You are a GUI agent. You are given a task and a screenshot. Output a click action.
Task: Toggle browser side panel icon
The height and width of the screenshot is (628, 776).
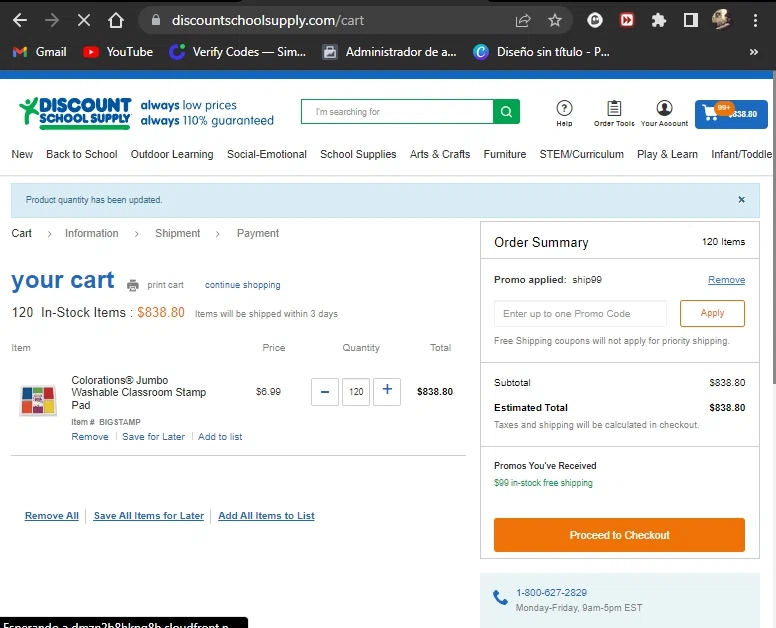[x=690, y=20]
